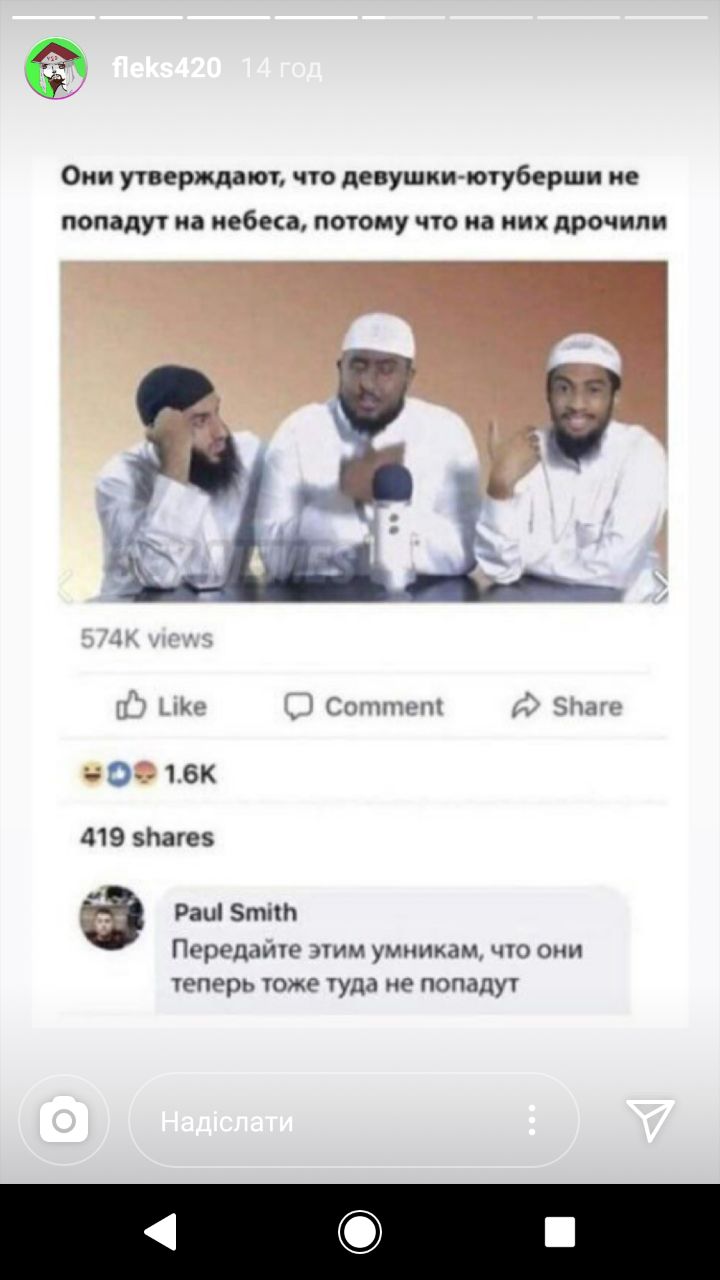Tap the Share arrow button

566,706
